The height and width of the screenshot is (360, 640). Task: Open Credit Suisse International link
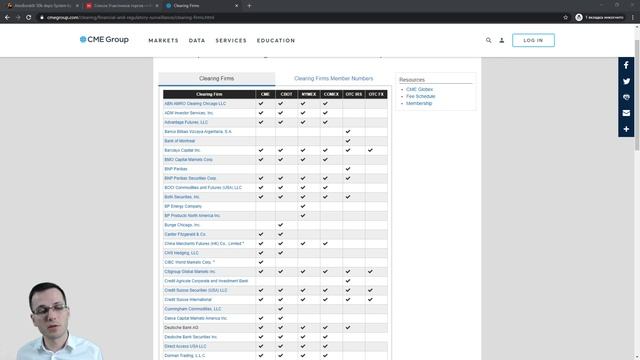click(188, 300)
